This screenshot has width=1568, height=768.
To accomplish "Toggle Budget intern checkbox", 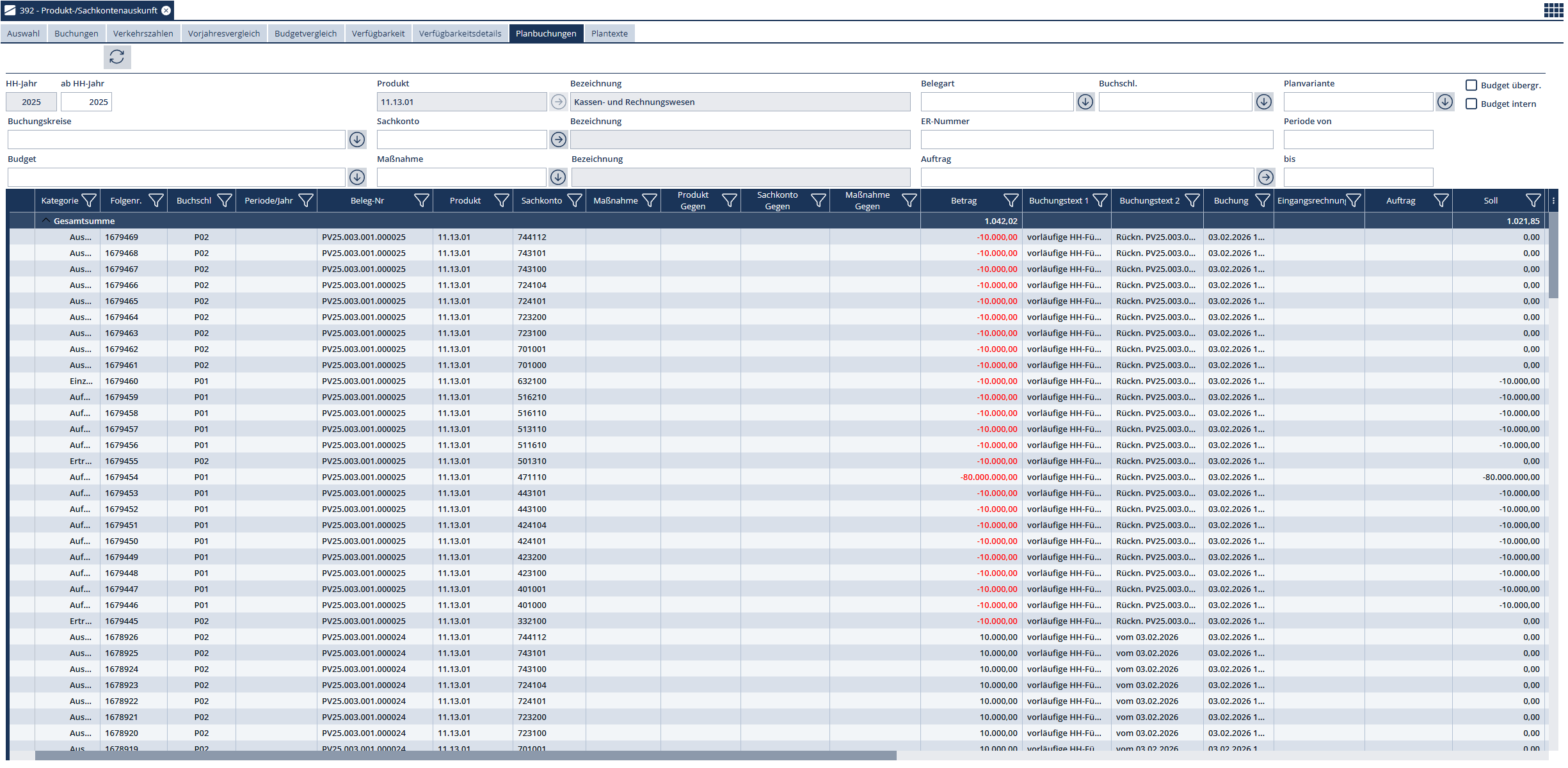I will [x=1471, y=104].
